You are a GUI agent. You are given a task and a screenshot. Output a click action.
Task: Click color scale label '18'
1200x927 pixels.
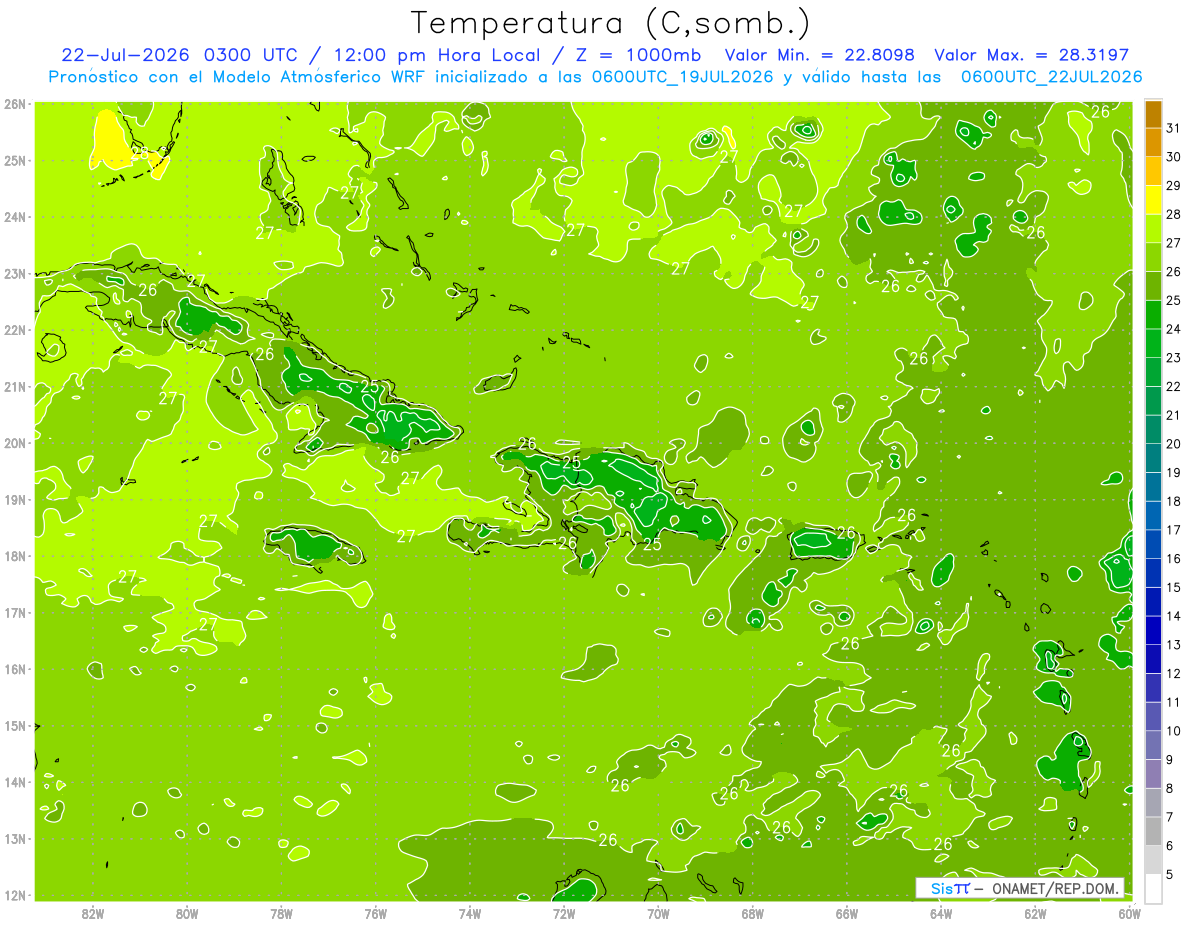(x=1174, y=501)
